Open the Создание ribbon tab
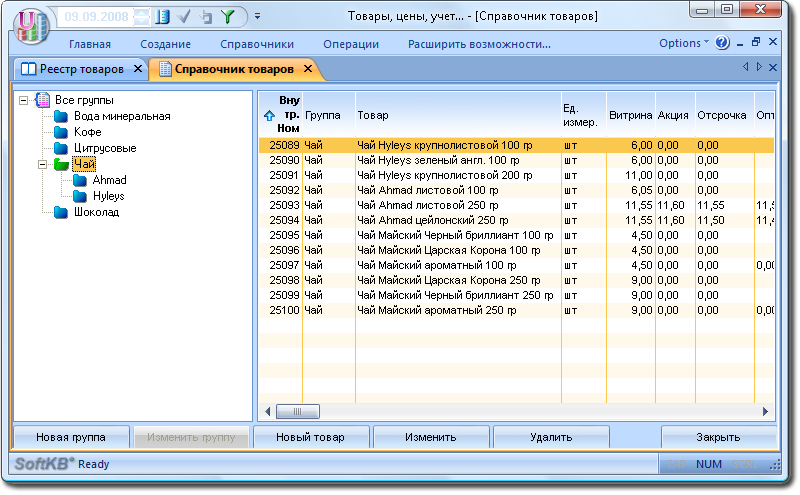The width and height of the screenshot is (800, 495). pos(165,44)
